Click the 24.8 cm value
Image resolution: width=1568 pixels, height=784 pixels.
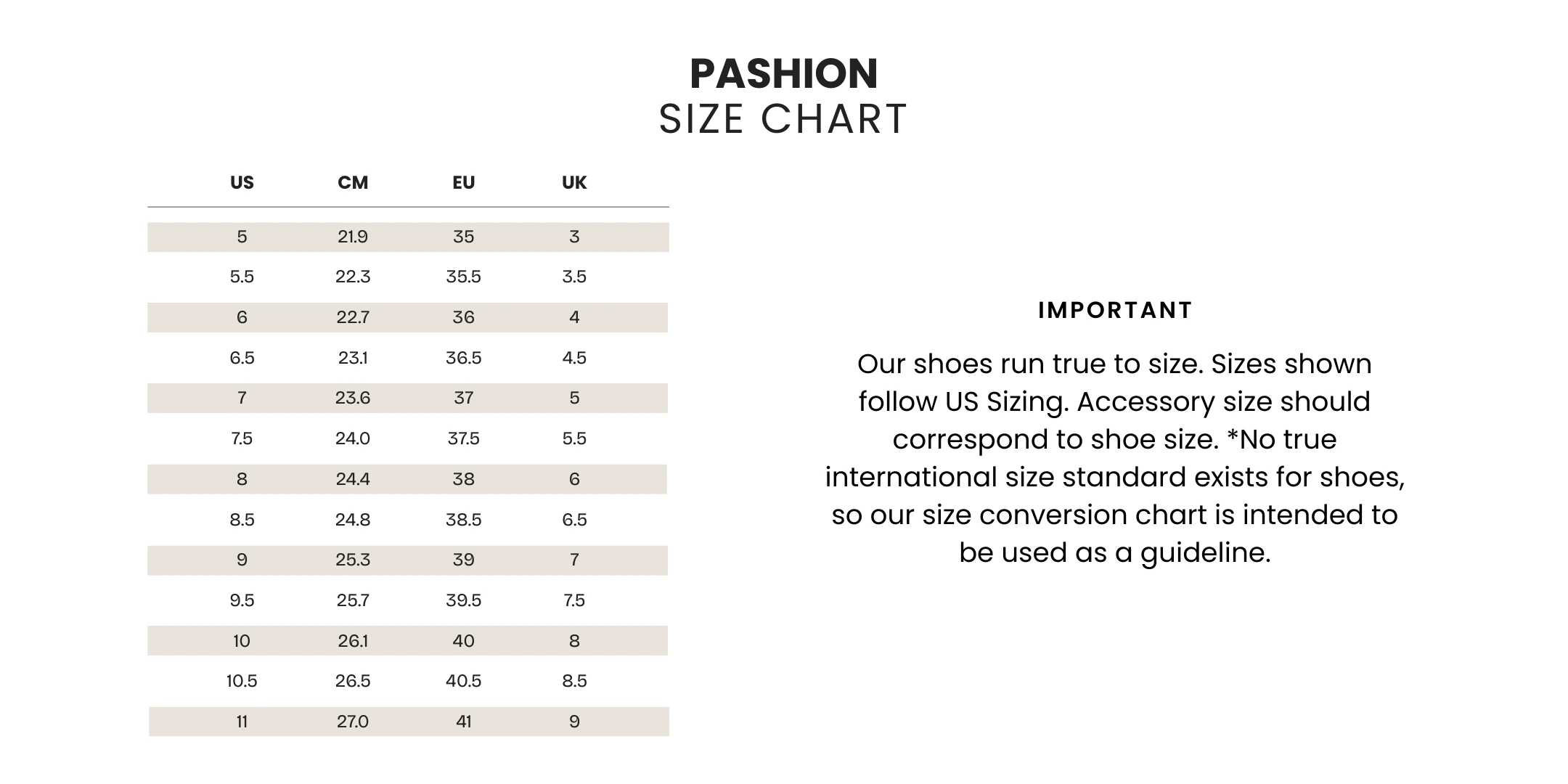coord(353,520)
